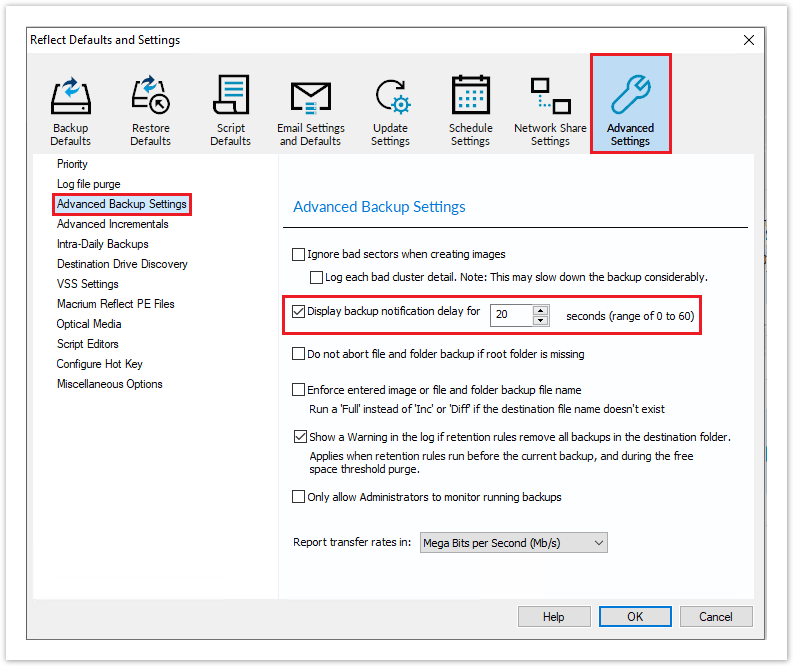The width and height of the screenshot is (793, 666).
Task: Increase notification delay with up arrow
Action: (x=541, y=310)
